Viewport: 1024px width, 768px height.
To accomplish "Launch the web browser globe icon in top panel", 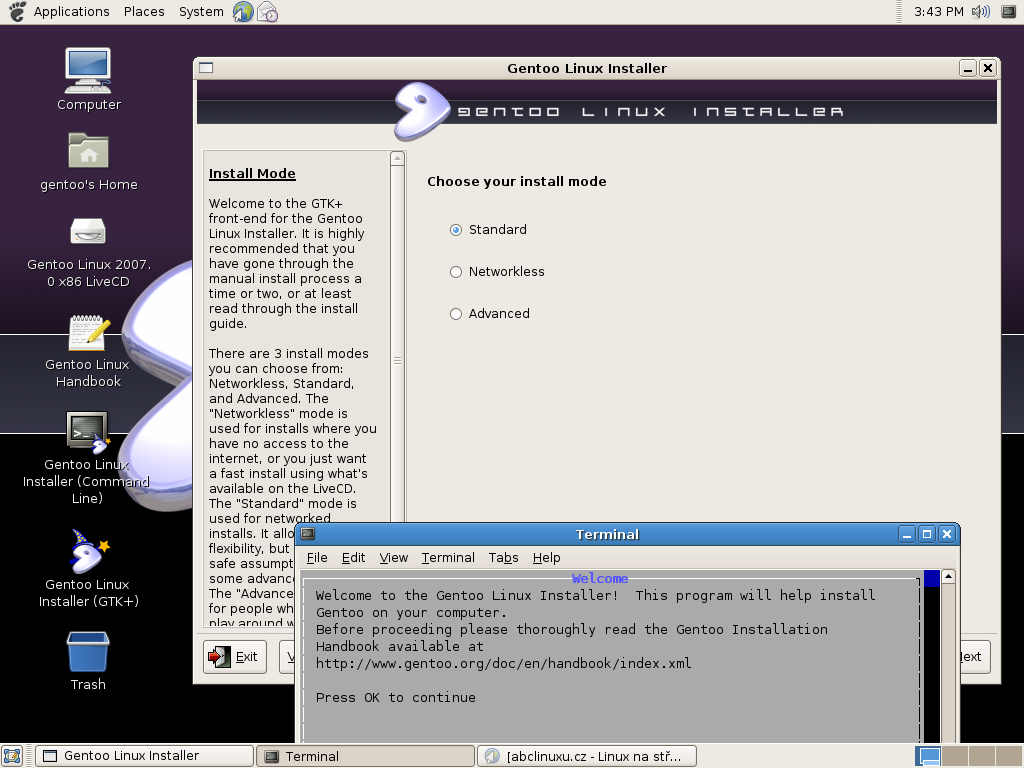I will (243, 11).
